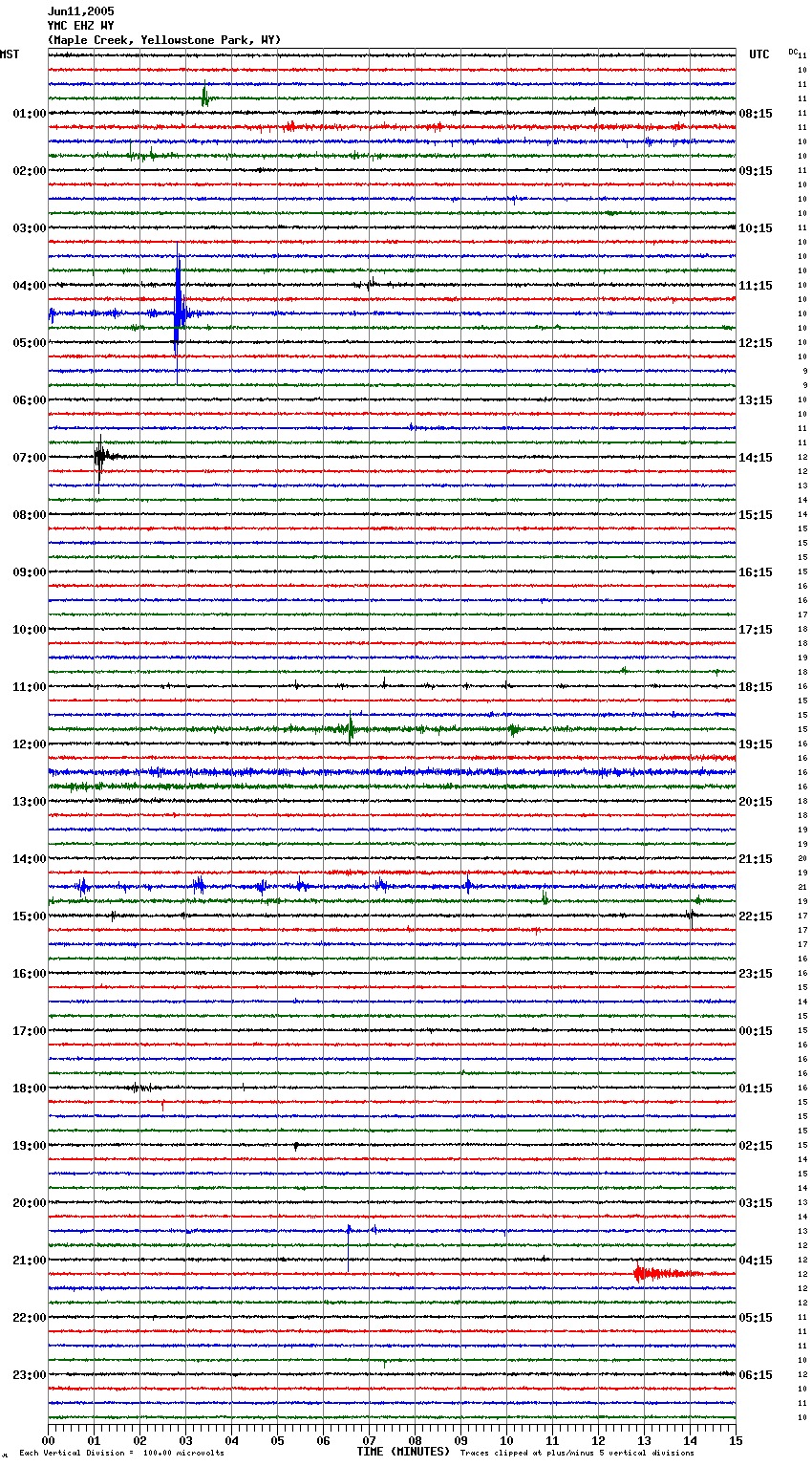Select the 04:00 MST time label
Screen dimensions: 812x1466
click(30, 286)
